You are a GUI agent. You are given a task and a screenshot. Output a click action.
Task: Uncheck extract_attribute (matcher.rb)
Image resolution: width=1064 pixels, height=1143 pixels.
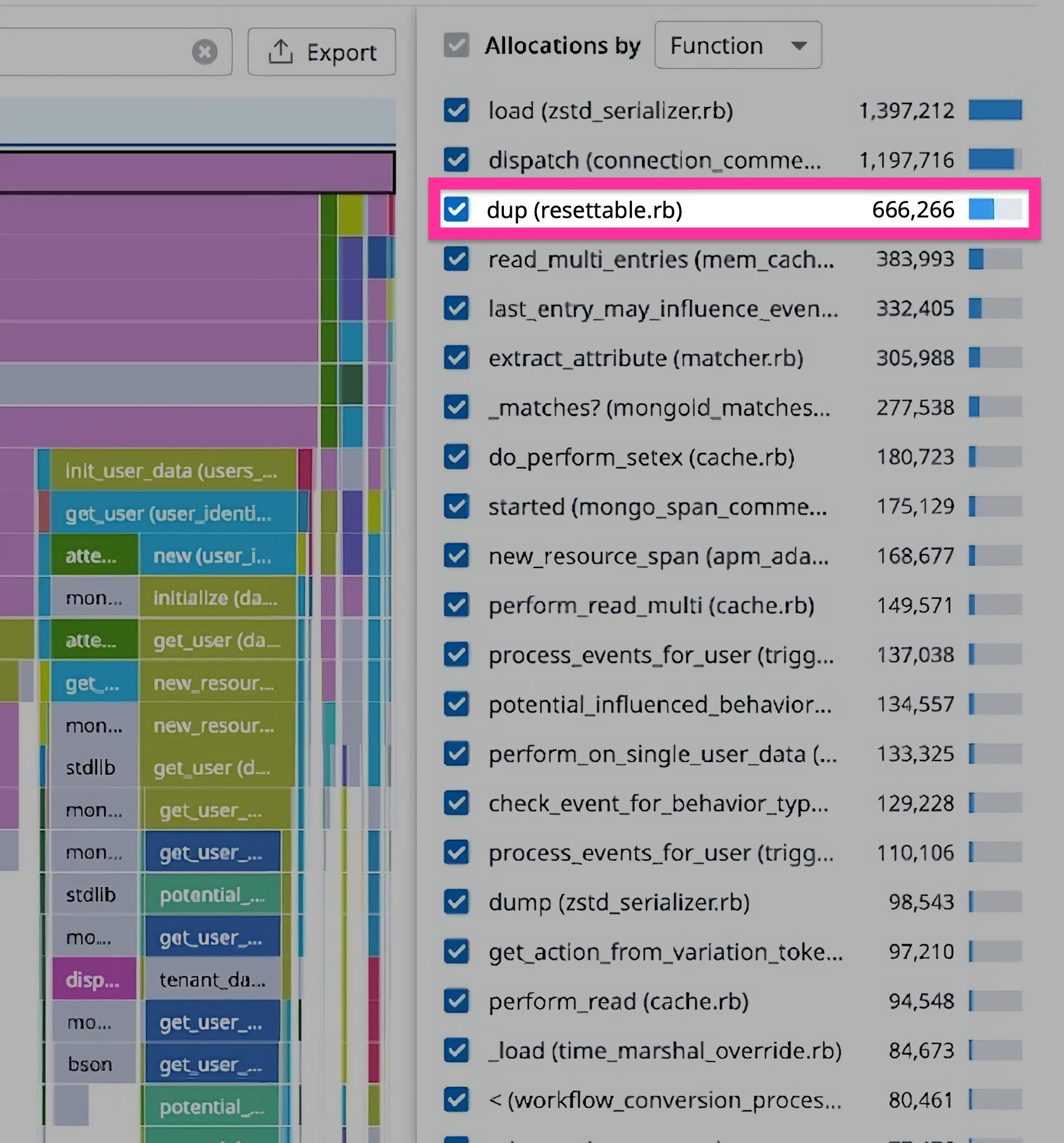[x=456, y=358]
